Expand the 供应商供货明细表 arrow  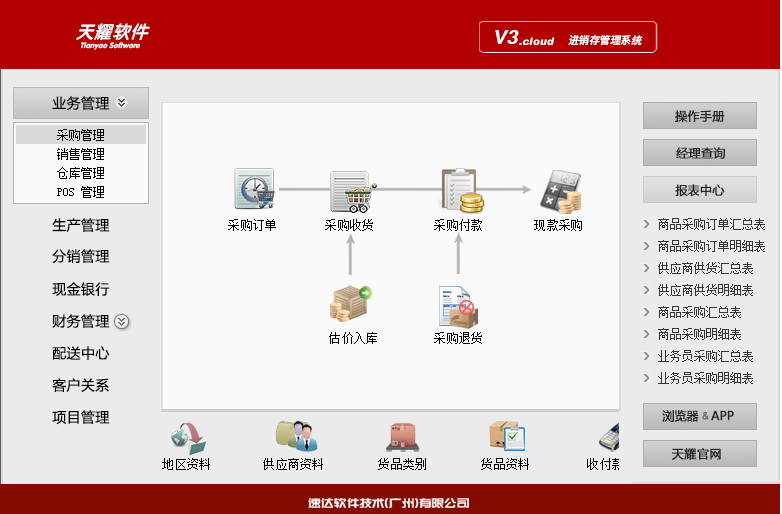click(x=646, y=290)
